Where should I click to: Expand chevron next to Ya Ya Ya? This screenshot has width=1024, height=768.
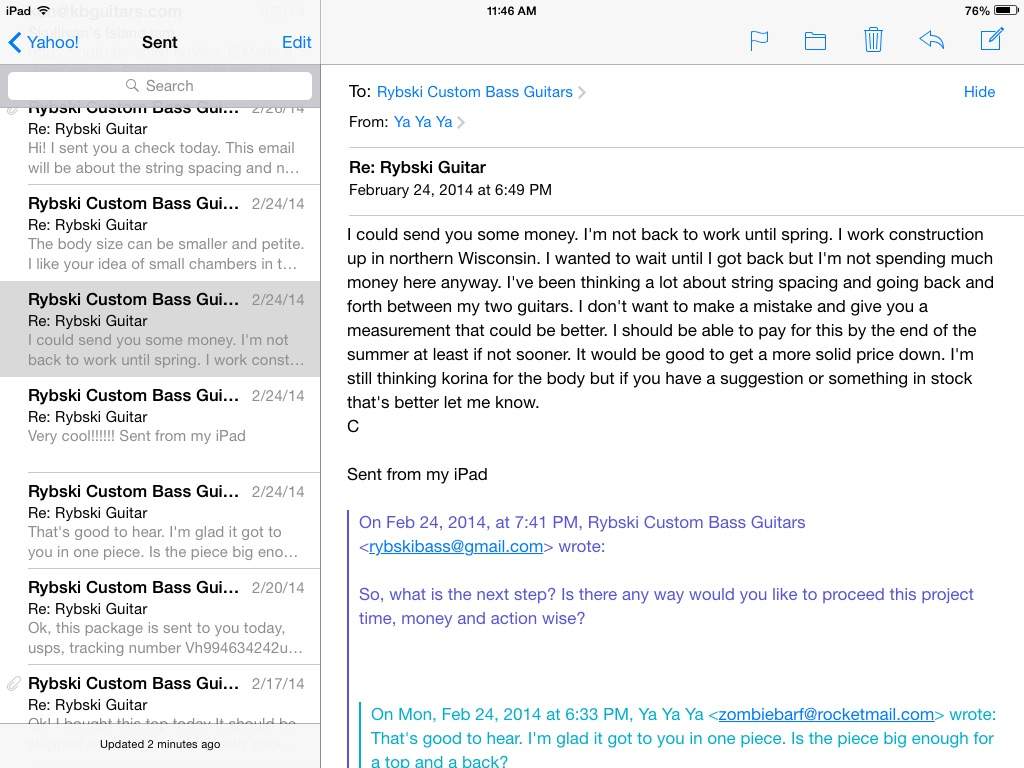pos(461,122)
